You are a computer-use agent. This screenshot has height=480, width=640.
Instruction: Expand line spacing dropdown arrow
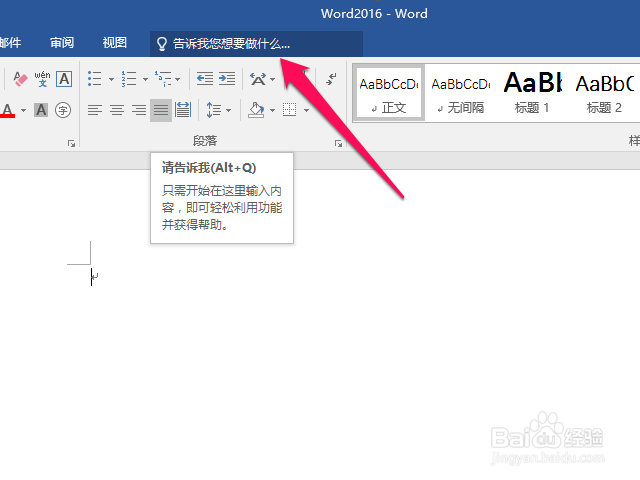coord(229,110)
